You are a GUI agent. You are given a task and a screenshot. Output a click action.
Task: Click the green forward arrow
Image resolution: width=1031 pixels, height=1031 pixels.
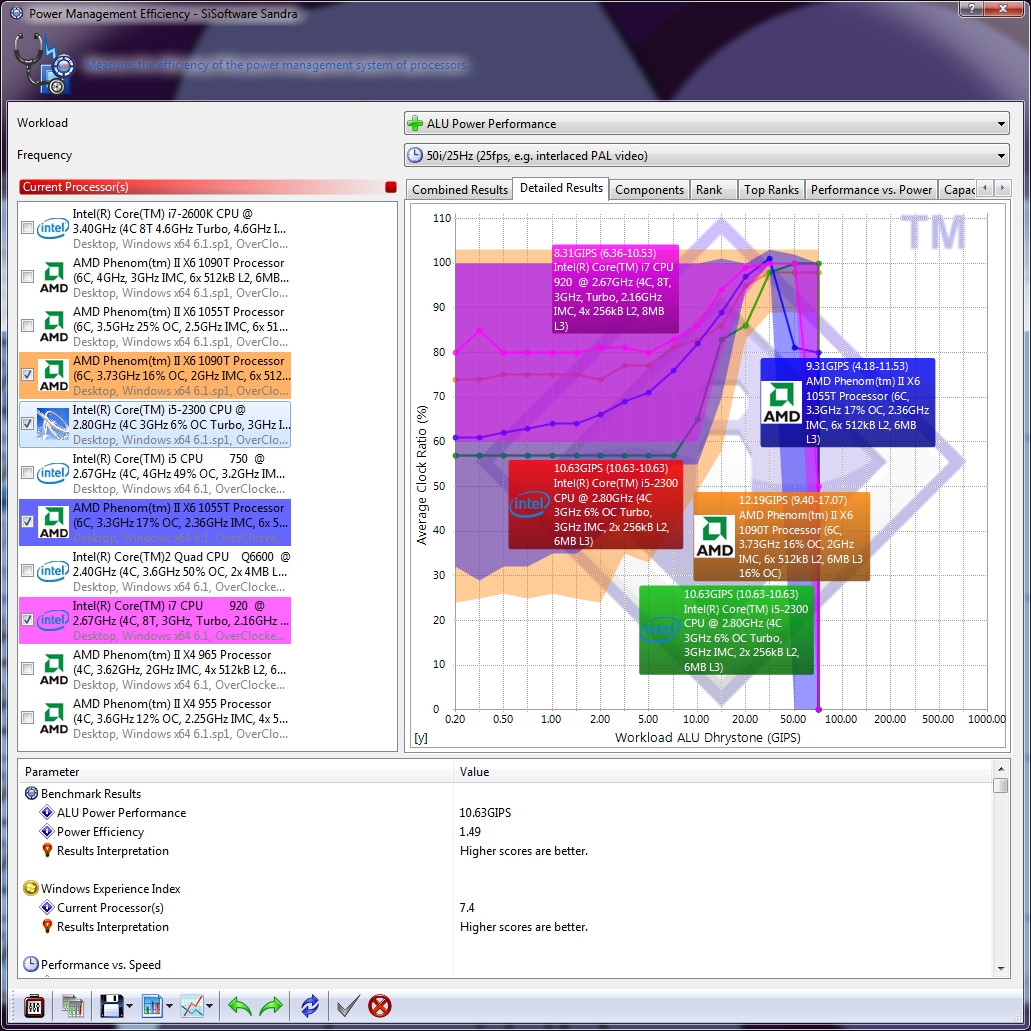[x=271, y=1005]
